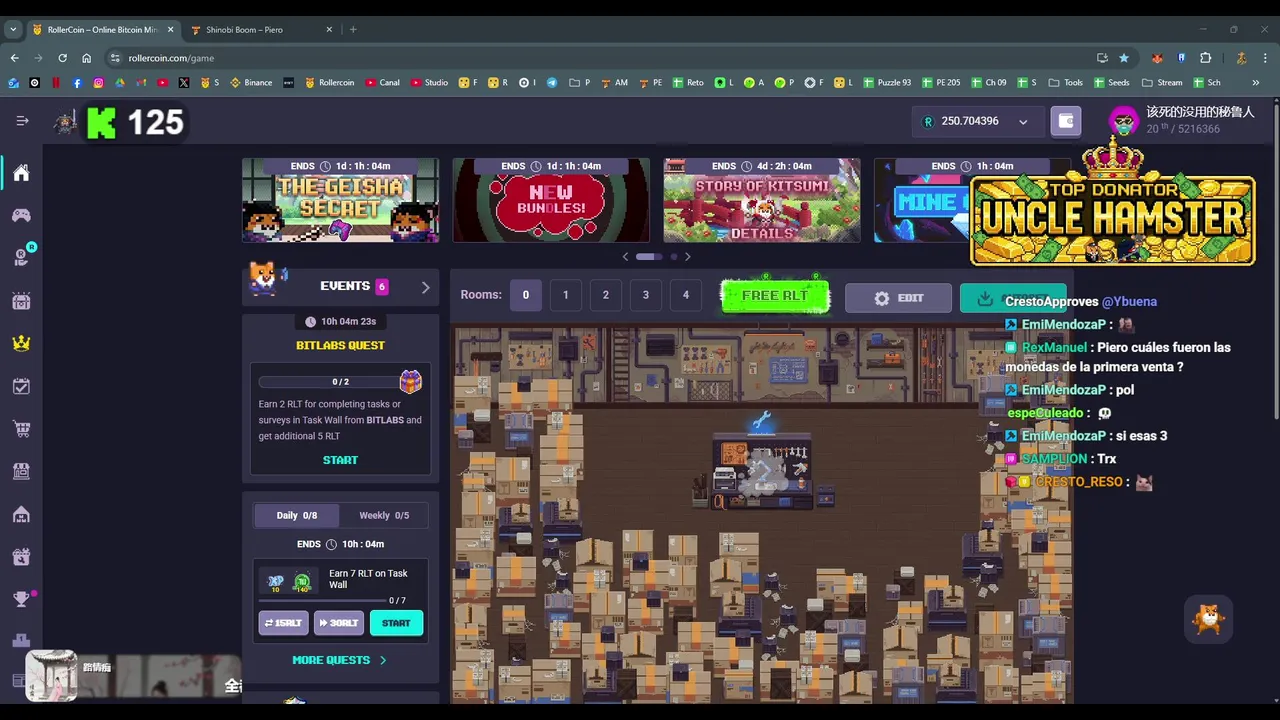1280x720 pixels.
Task: Click the wrench repair marker in room
Action: pyautogui.click(x=762, y=422)
